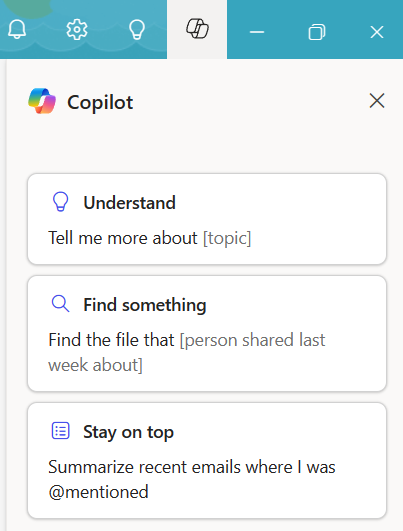The height and width of the screenshot is (531, 403).
Task: Select the Stay on top card heading
Action: coord(128,432)
